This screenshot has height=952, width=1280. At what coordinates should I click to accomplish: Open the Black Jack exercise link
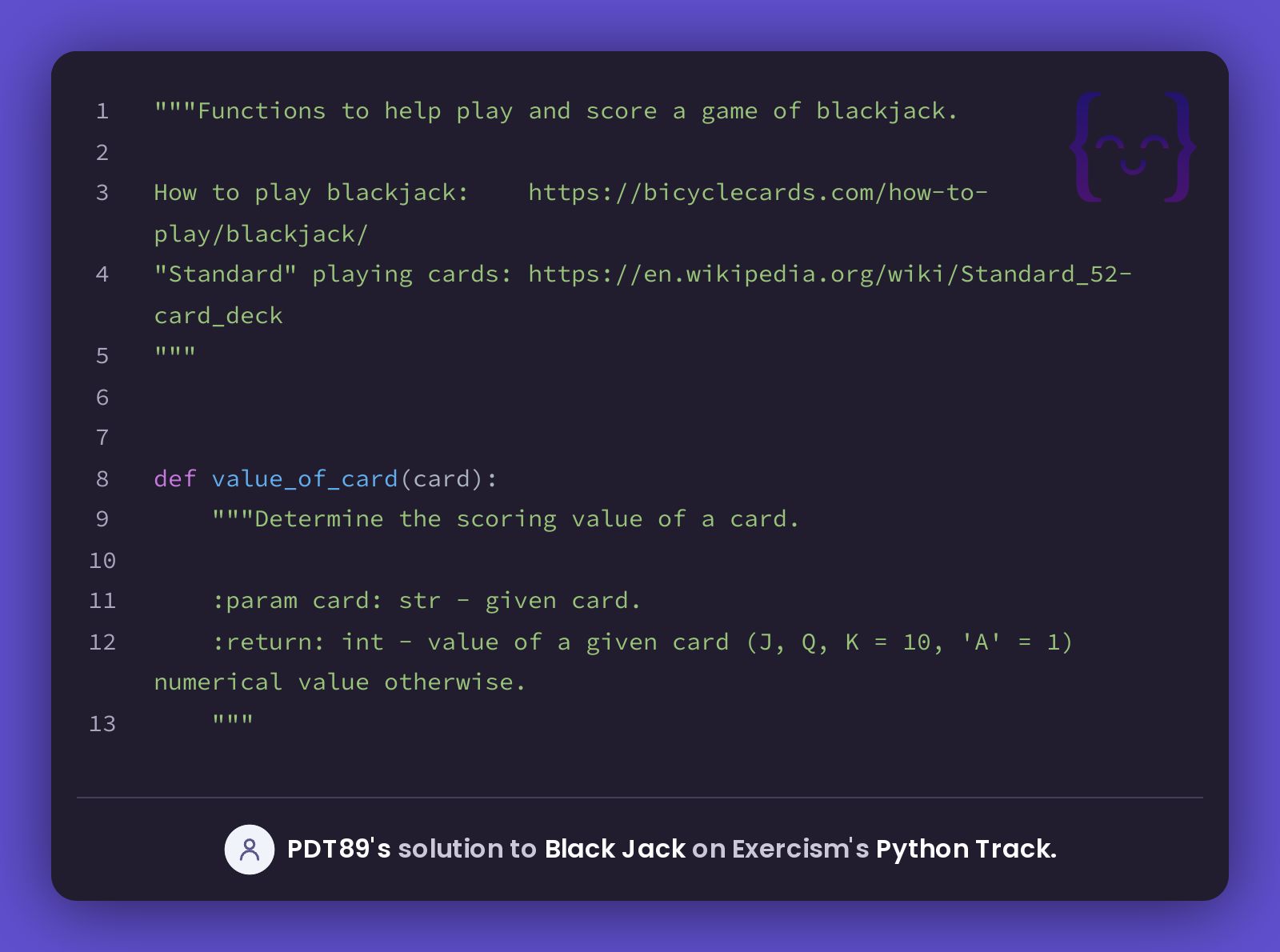tap(614, 849)
